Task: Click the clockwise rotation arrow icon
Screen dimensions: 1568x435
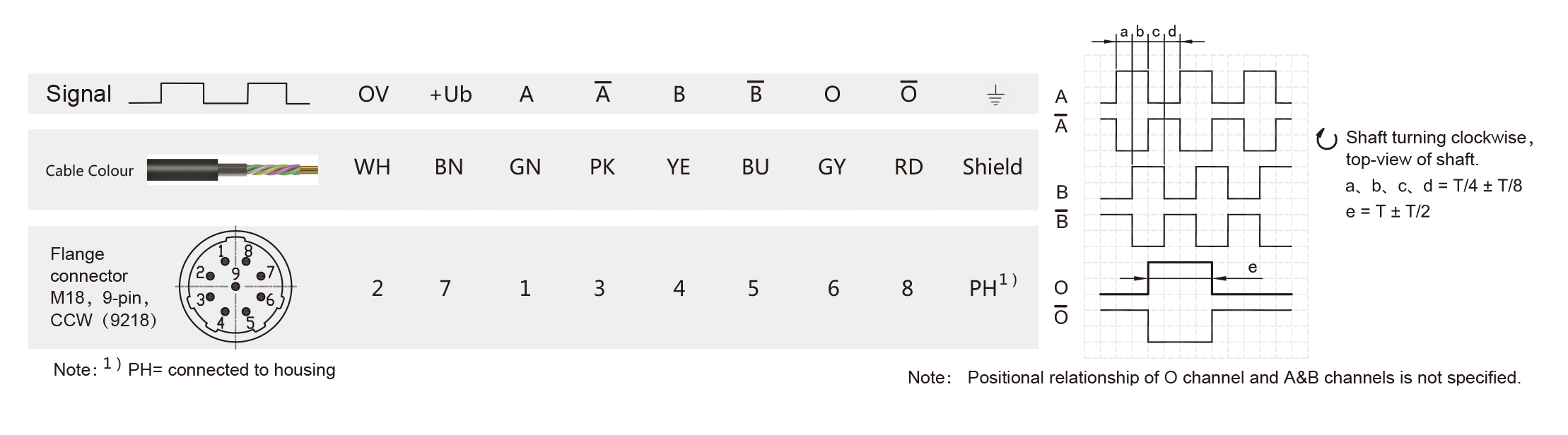Action: pyautogui.click(x=1326, y=140)
